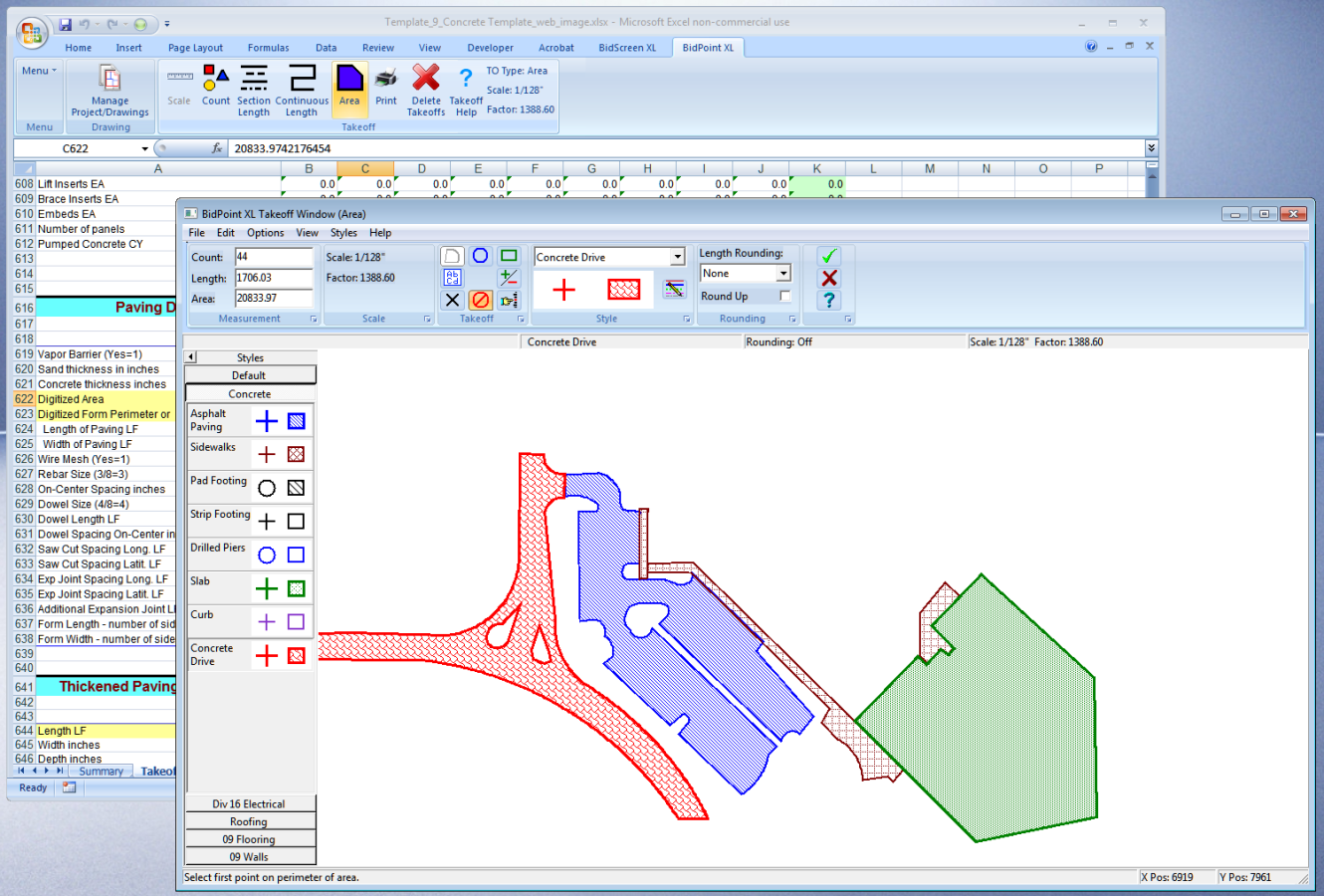Click the green rectangle takeoff shape tool
The image size is (1324, 896).
point(509,256)
